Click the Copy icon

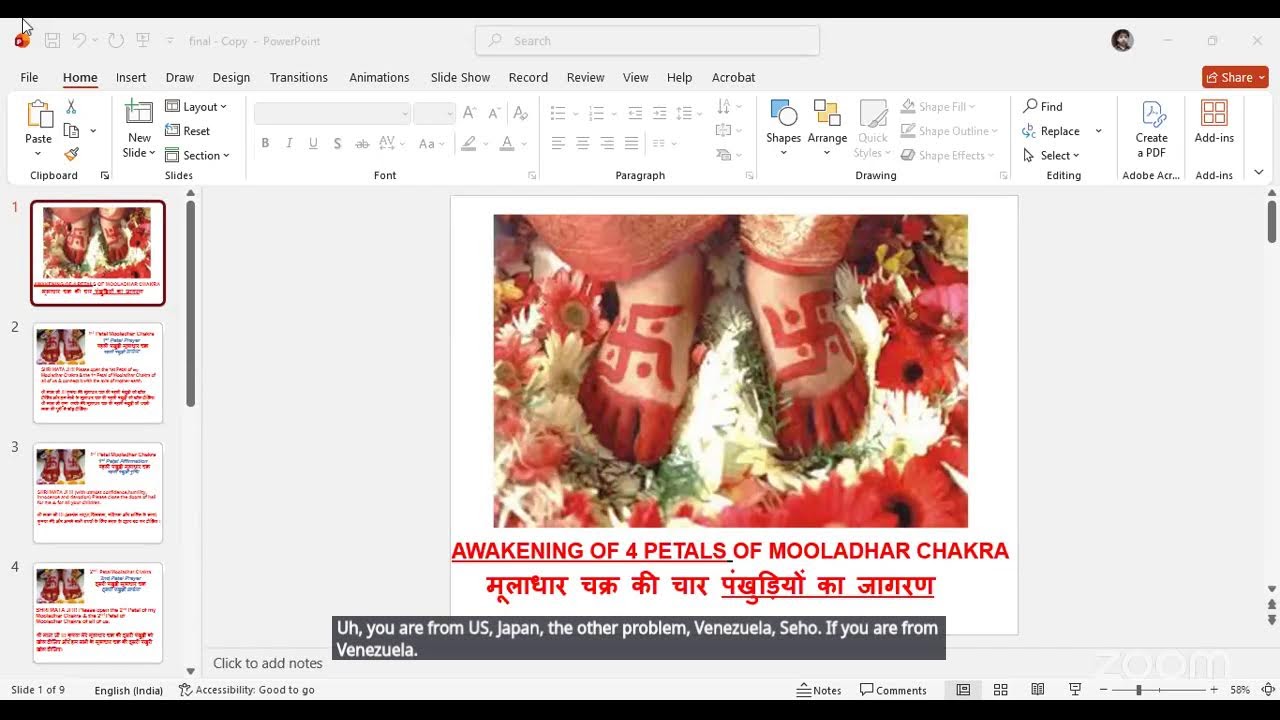pos(71,131)
